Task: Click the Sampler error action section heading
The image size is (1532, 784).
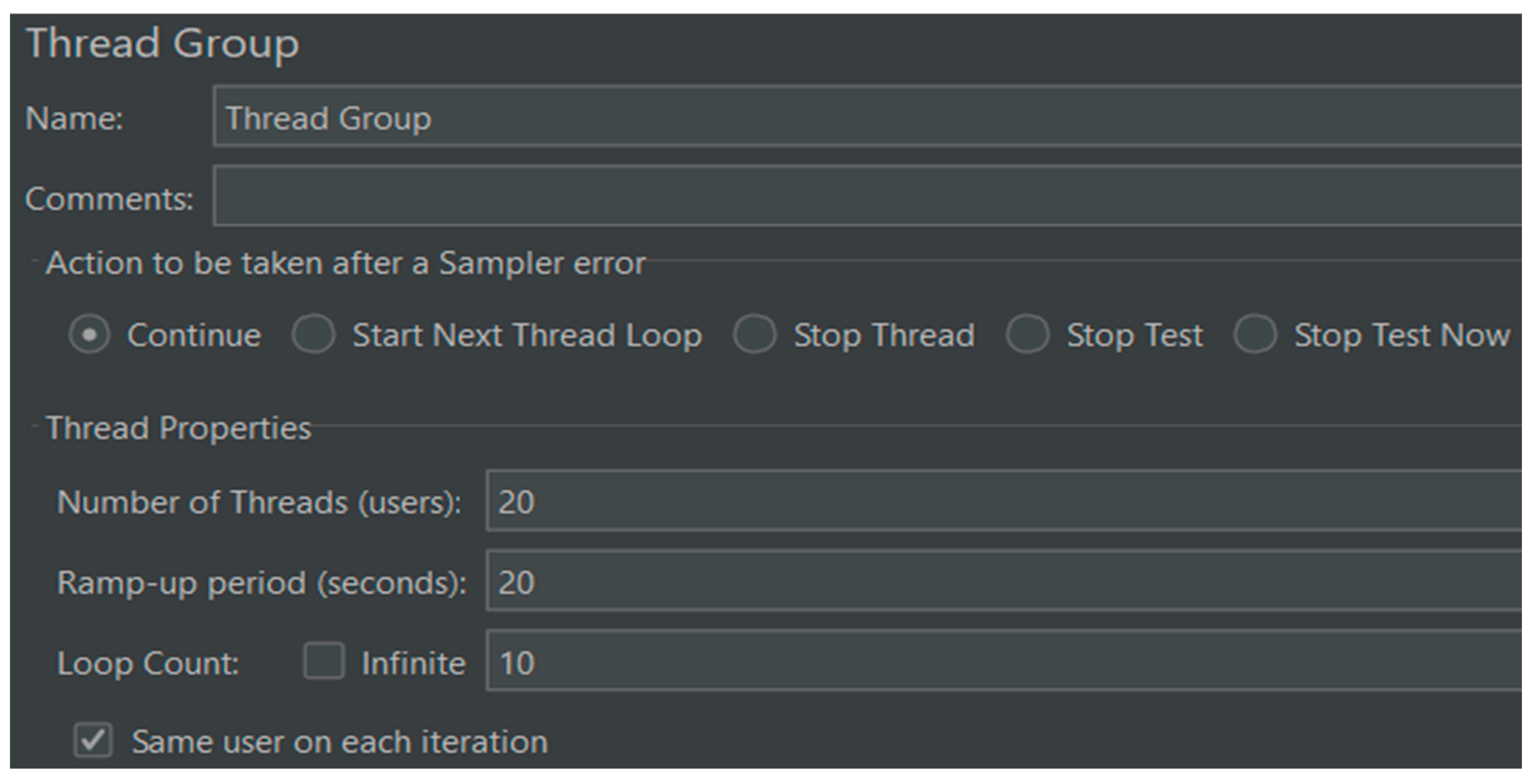Action: click(345, 263)
